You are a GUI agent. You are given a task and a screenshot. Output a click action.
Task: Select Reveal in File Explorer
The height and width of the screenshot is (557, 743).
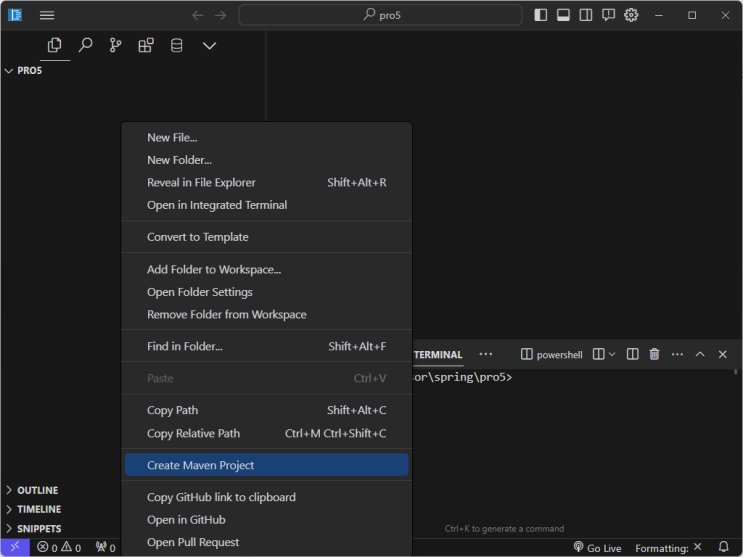tap(267, 183)
